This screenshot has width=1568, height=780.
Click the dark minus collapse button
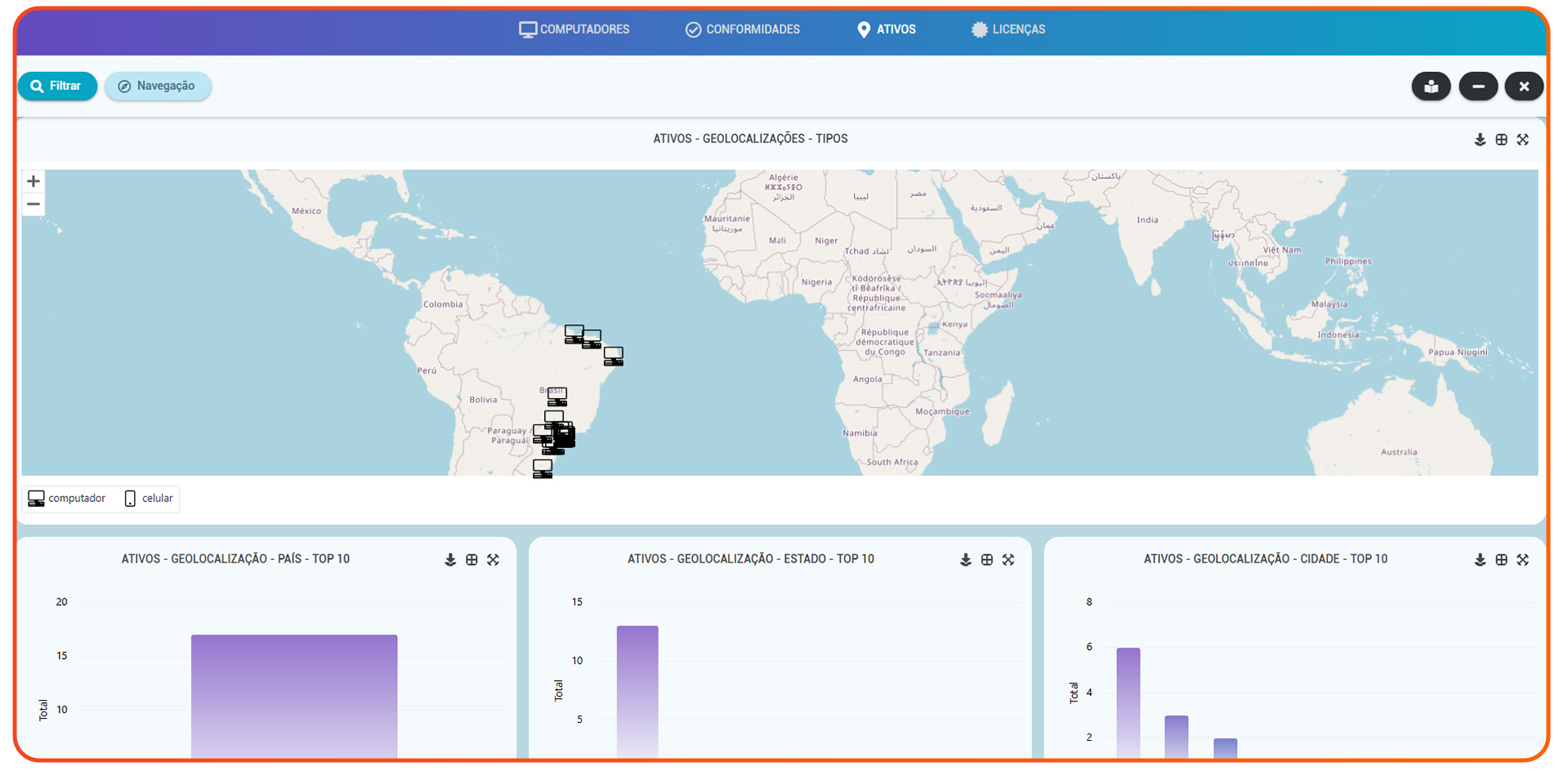point(1478,86)
